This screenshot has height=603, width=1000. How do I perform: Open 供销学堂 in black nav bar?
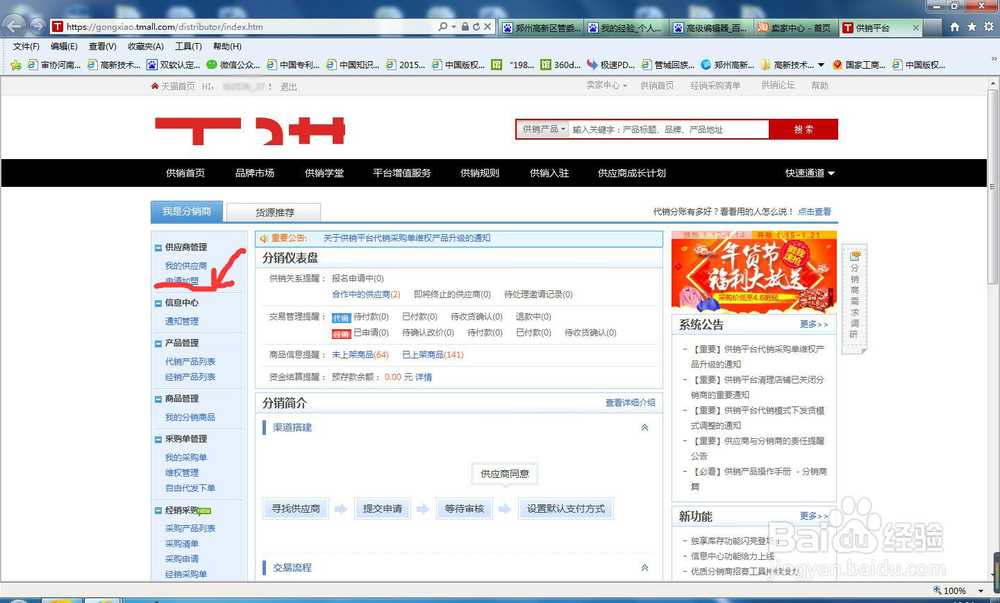click(324, 173)
